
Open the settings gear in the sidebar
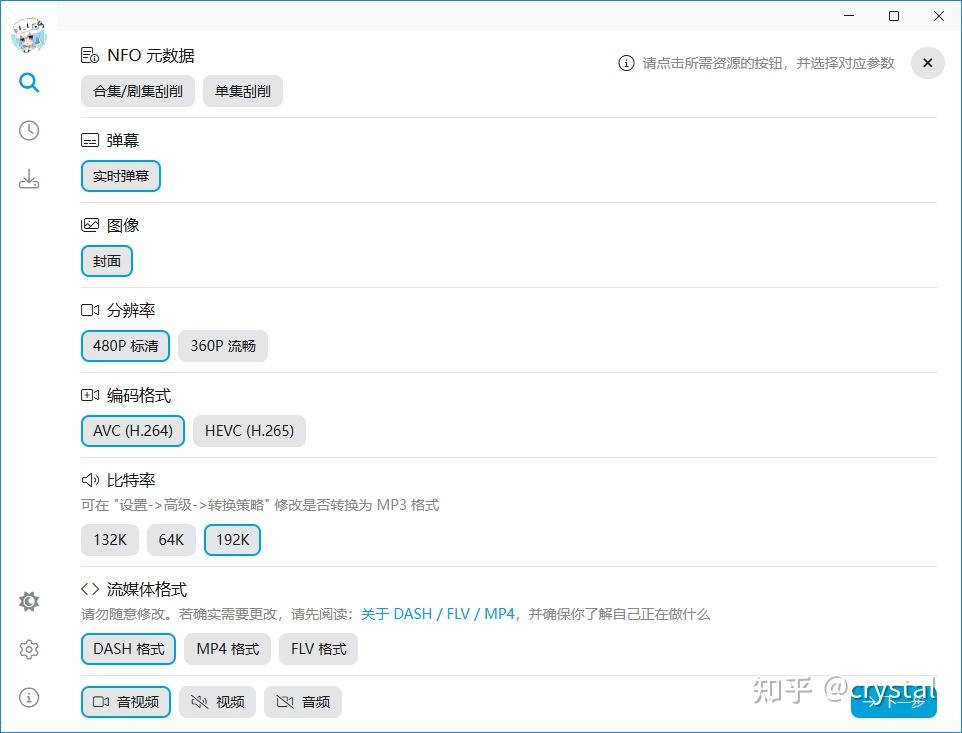point(28,649)
